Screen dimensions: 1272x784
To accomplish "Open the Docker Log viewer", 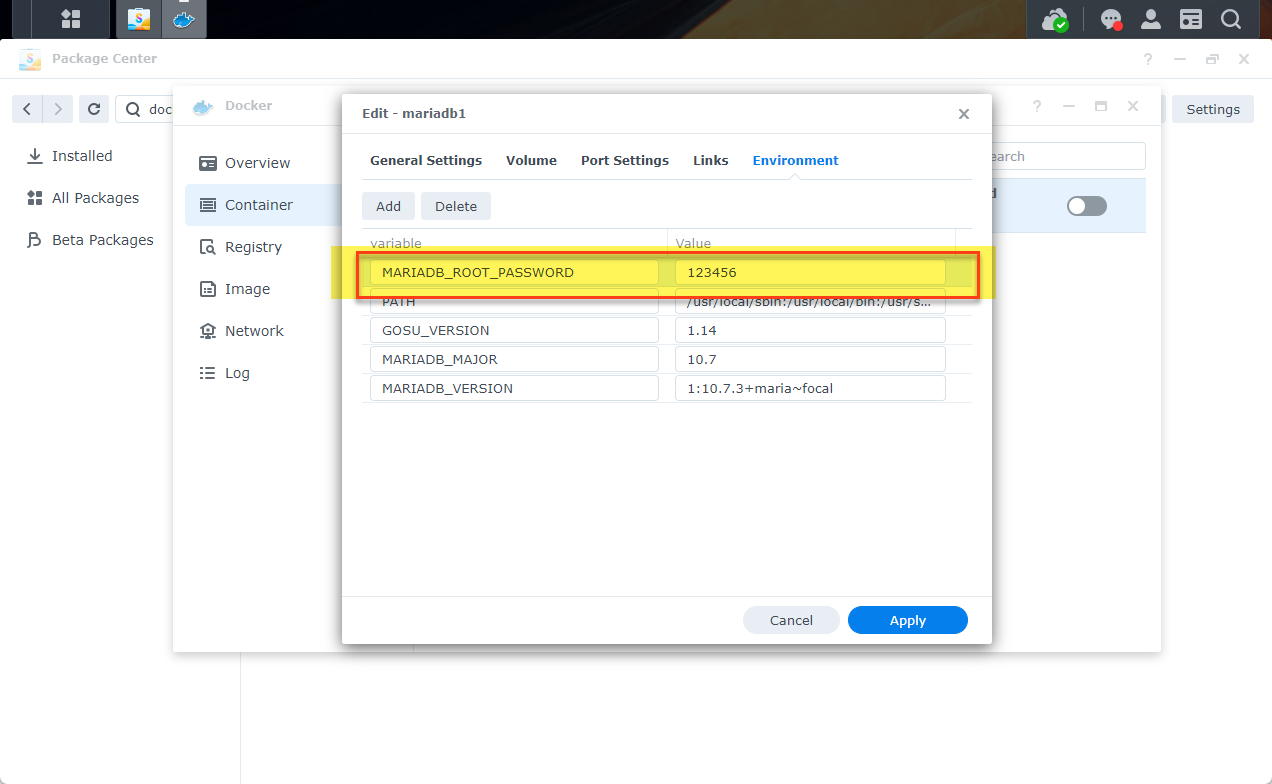I will tap(239, 372).
